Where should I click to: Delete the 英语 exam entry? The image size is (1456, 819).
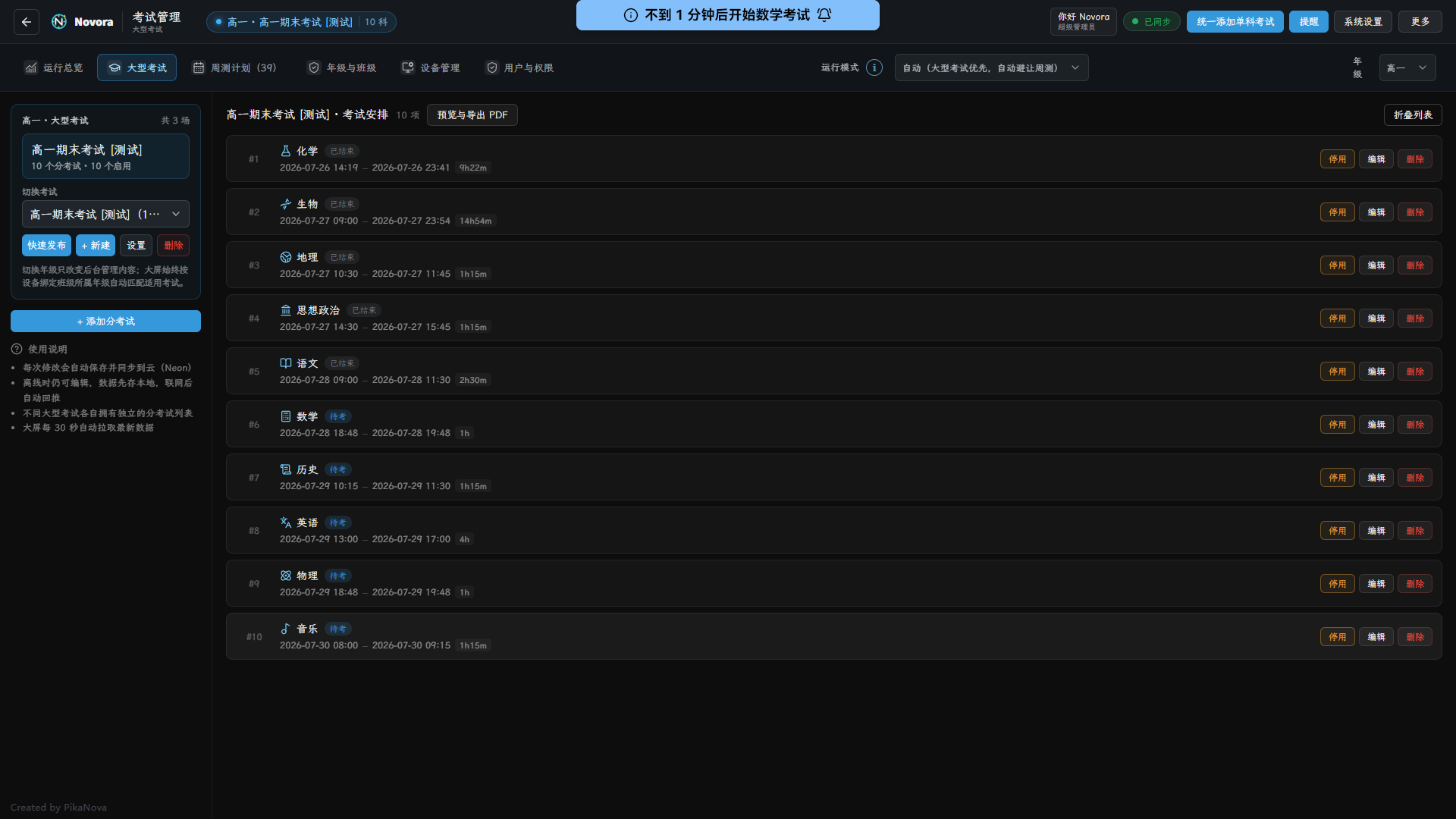point(1414,530)
